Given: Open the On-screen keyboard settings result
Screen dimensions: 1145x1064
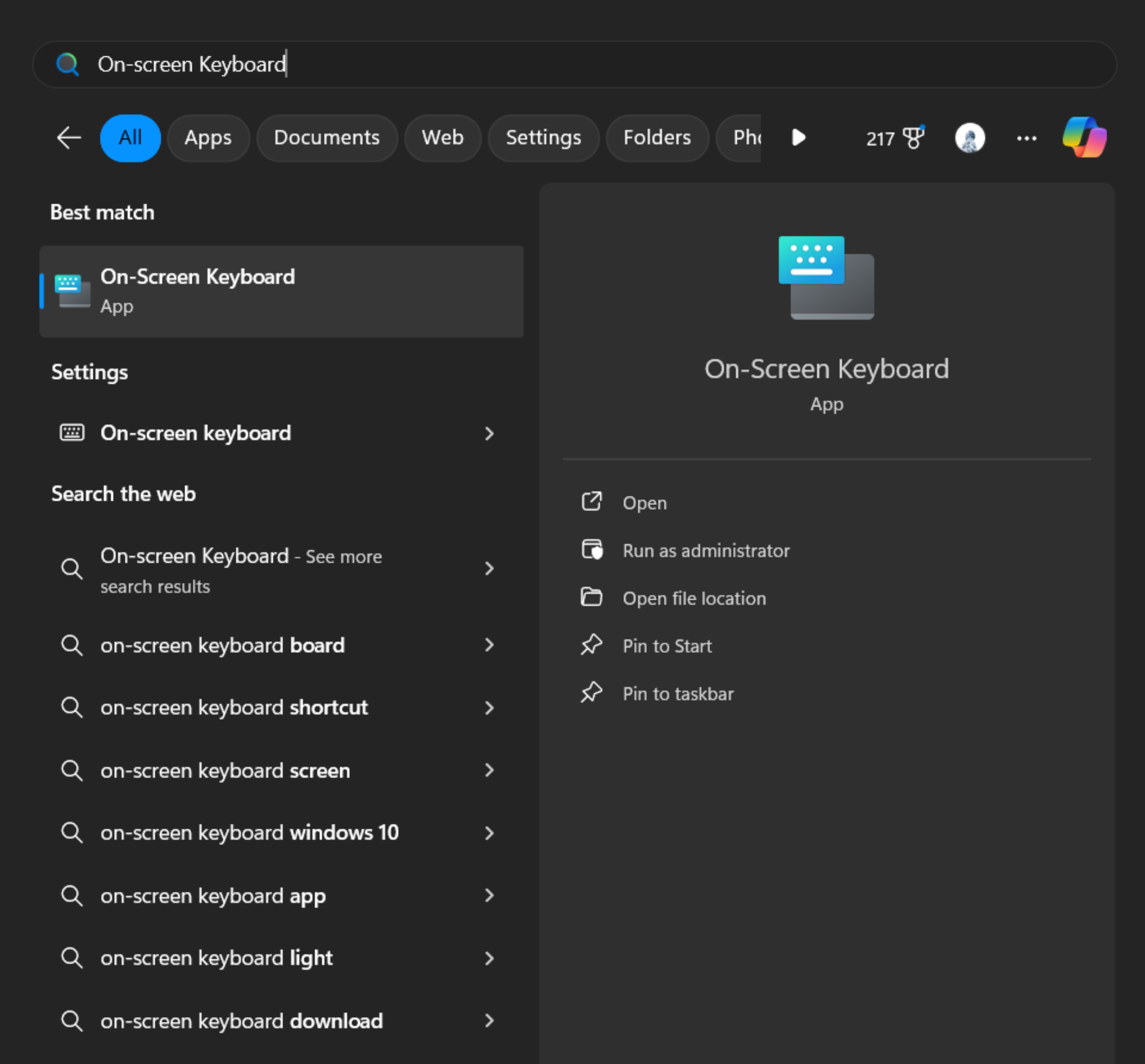Looking at the screenshot, I should (281, 433).
